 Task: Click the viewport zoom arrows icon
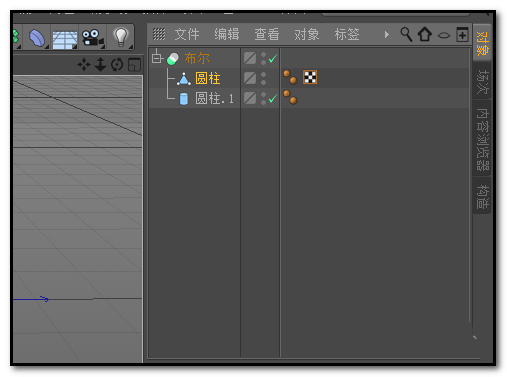click(100, 64)
